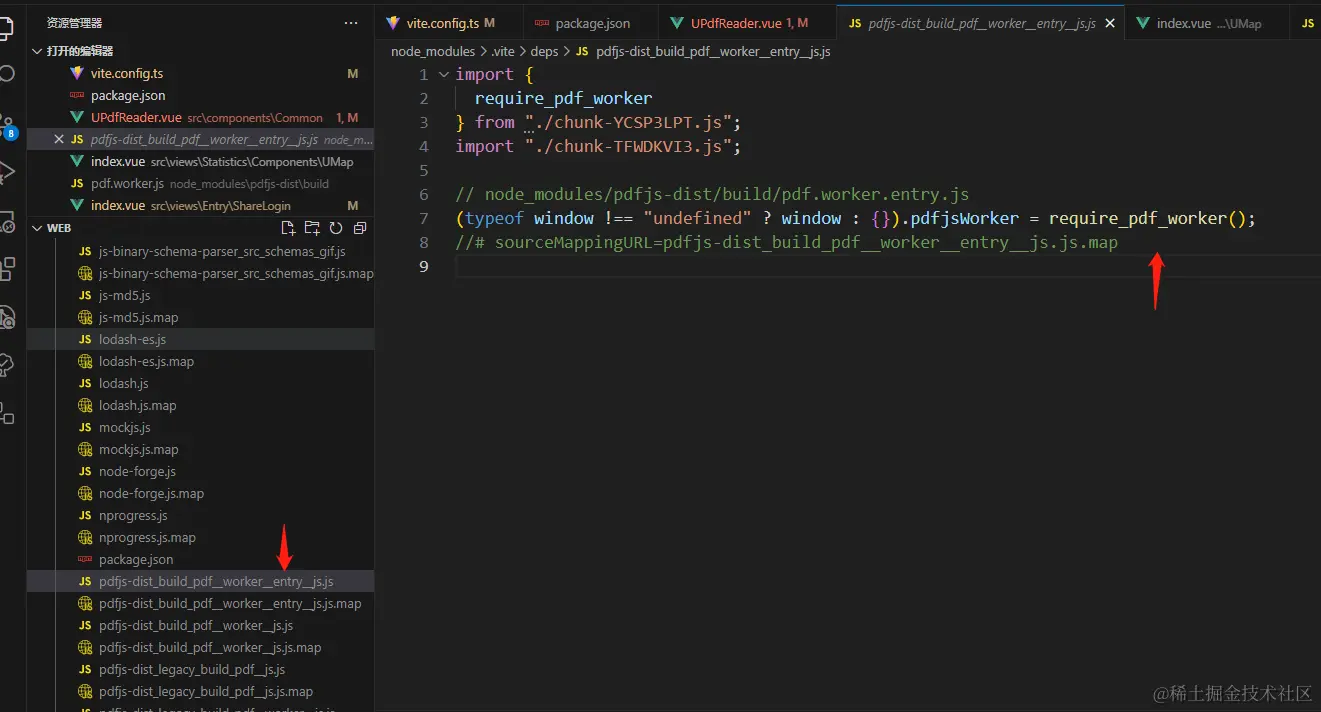
Task: Open pdfjs-dist_build_pdf__worker__entry__js.js.map in file tree
Action: (x=200, y=603)
